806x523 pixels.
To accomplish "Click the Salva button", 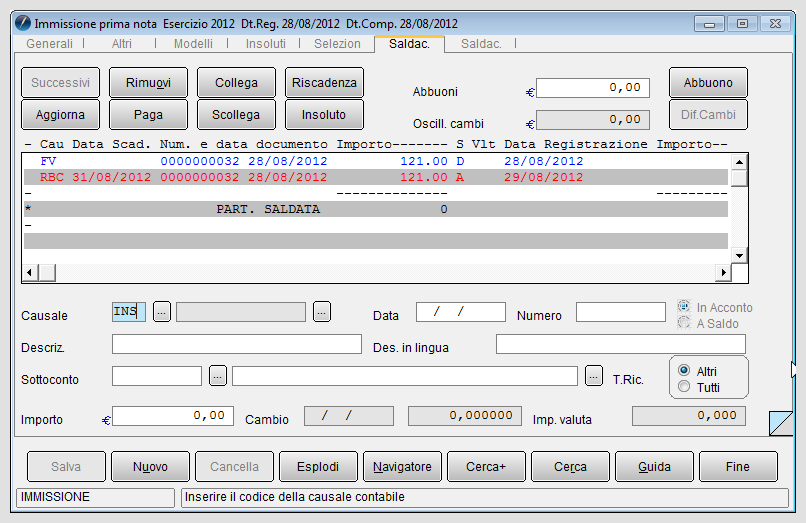I will click(x=66, y=466).
